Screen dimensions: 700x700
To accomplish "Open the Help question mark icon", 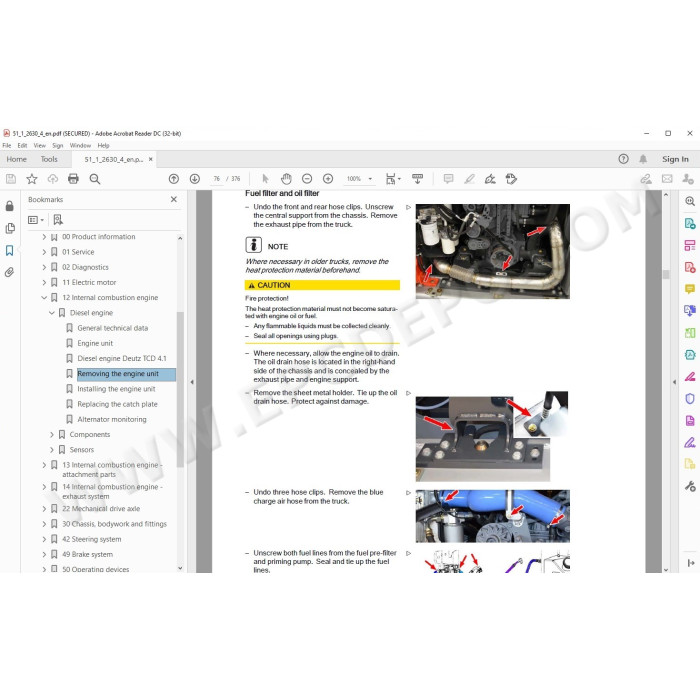I will coord(624,159).
